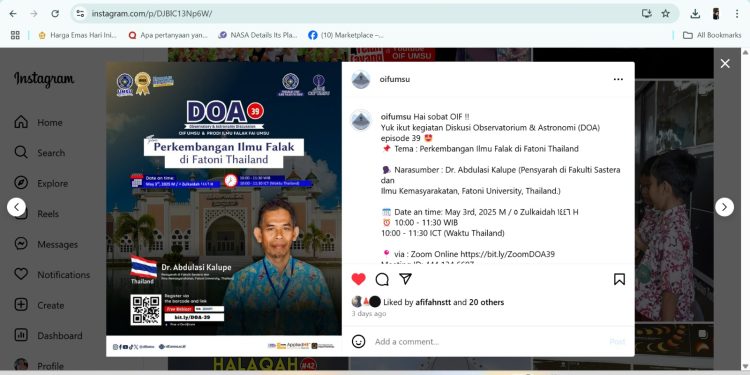This screenshot has height=375, width=750.
Task: Click the Instagram logo
Action: point(44,79)
